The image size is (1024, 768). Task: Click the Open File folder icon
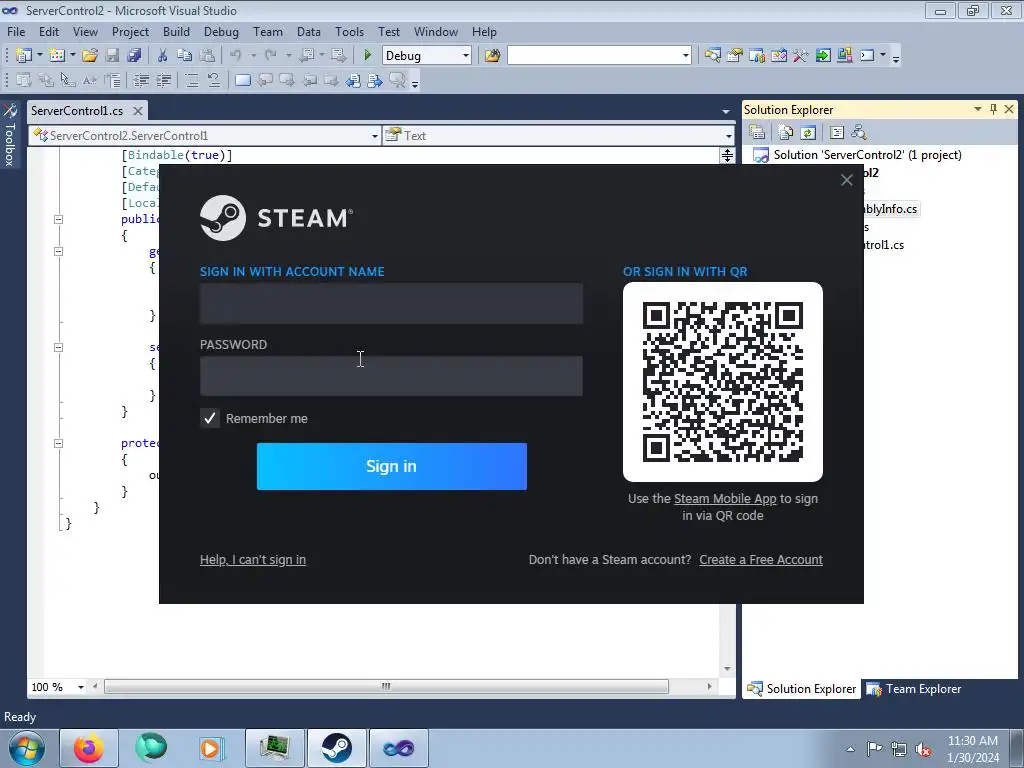[90, 56]
